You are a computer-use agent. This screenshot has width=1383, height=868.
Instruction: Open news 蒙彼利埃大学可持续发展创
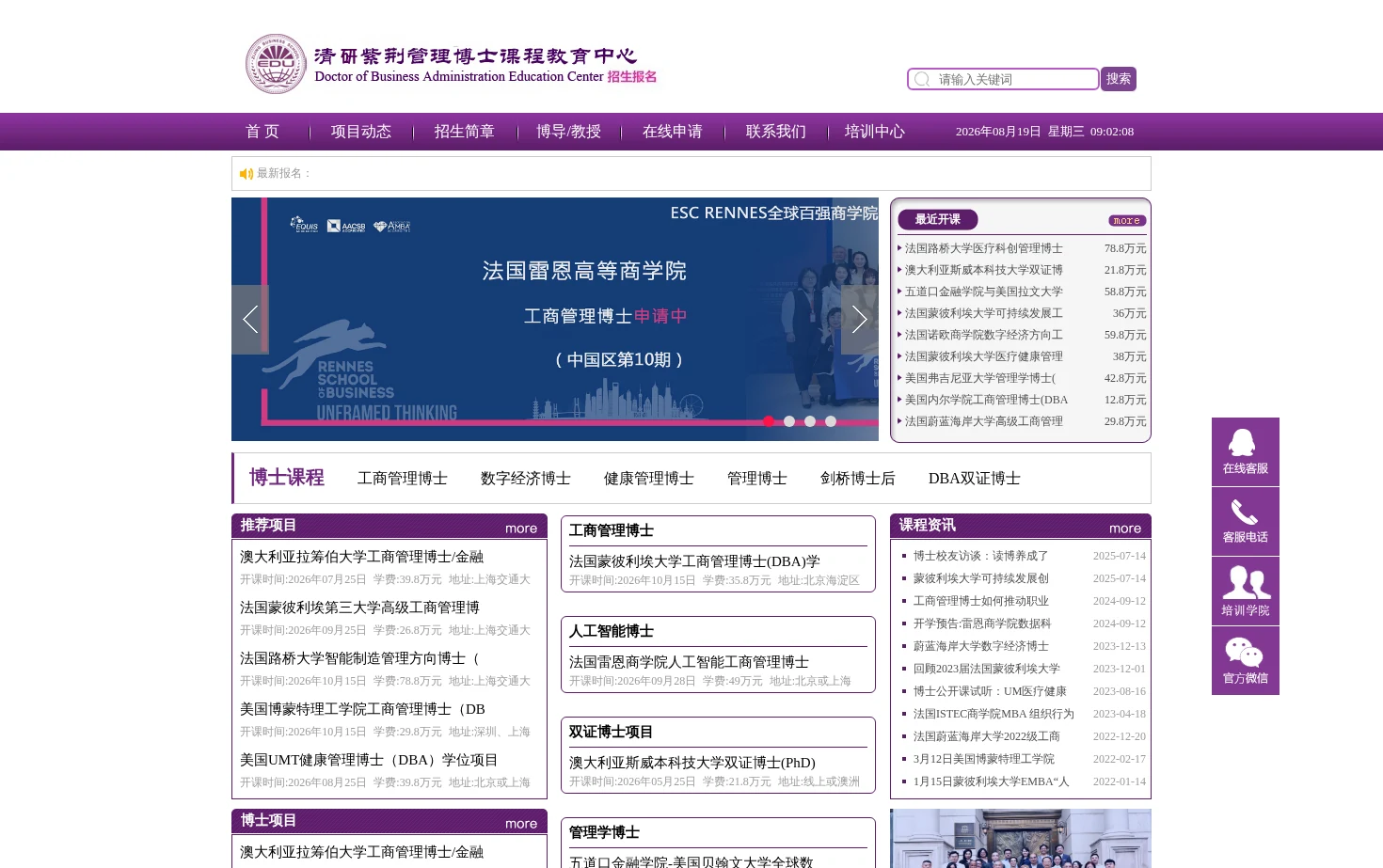[x=980, y=578]
